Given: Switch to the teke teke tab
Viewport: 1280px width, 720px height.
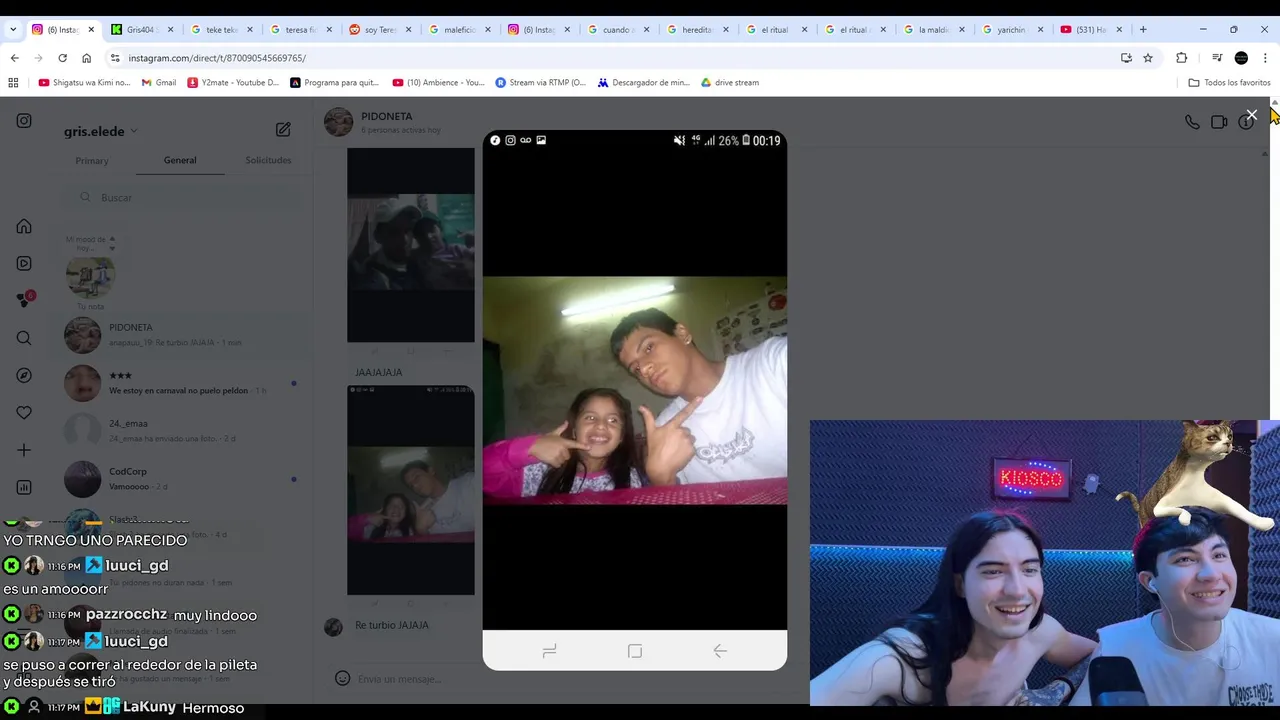Looking at the screenshot, I should pos(220,30).
